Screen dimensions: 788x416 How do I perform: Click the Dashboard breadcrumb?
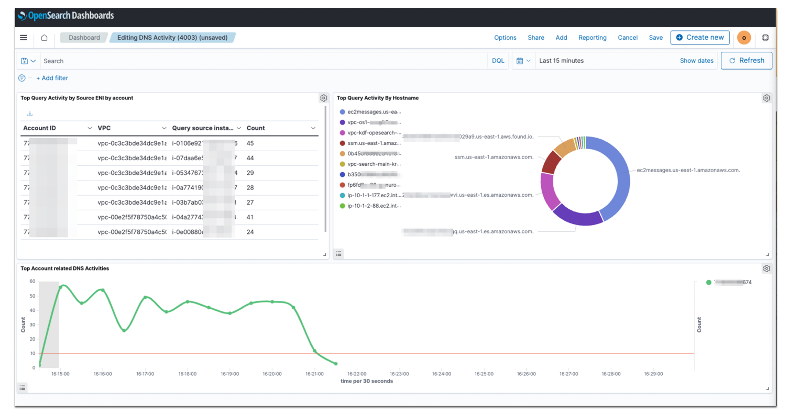tap(84, 38)
